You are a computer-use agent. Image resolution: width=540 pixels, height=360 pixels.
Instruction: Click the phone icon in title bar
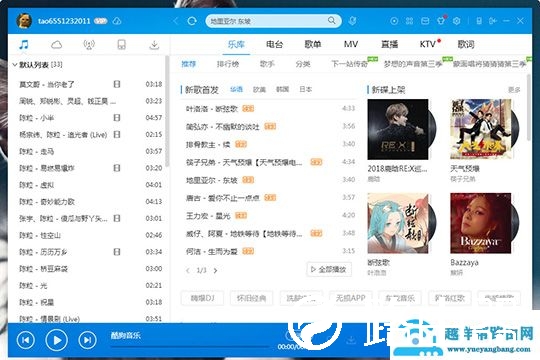click(479, 21)
